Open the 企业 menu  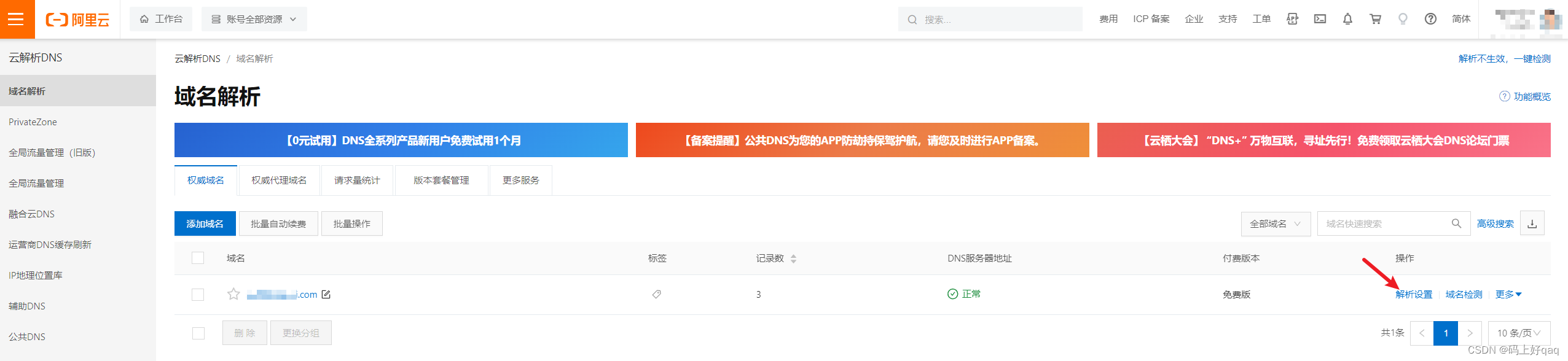[1194, 19]
